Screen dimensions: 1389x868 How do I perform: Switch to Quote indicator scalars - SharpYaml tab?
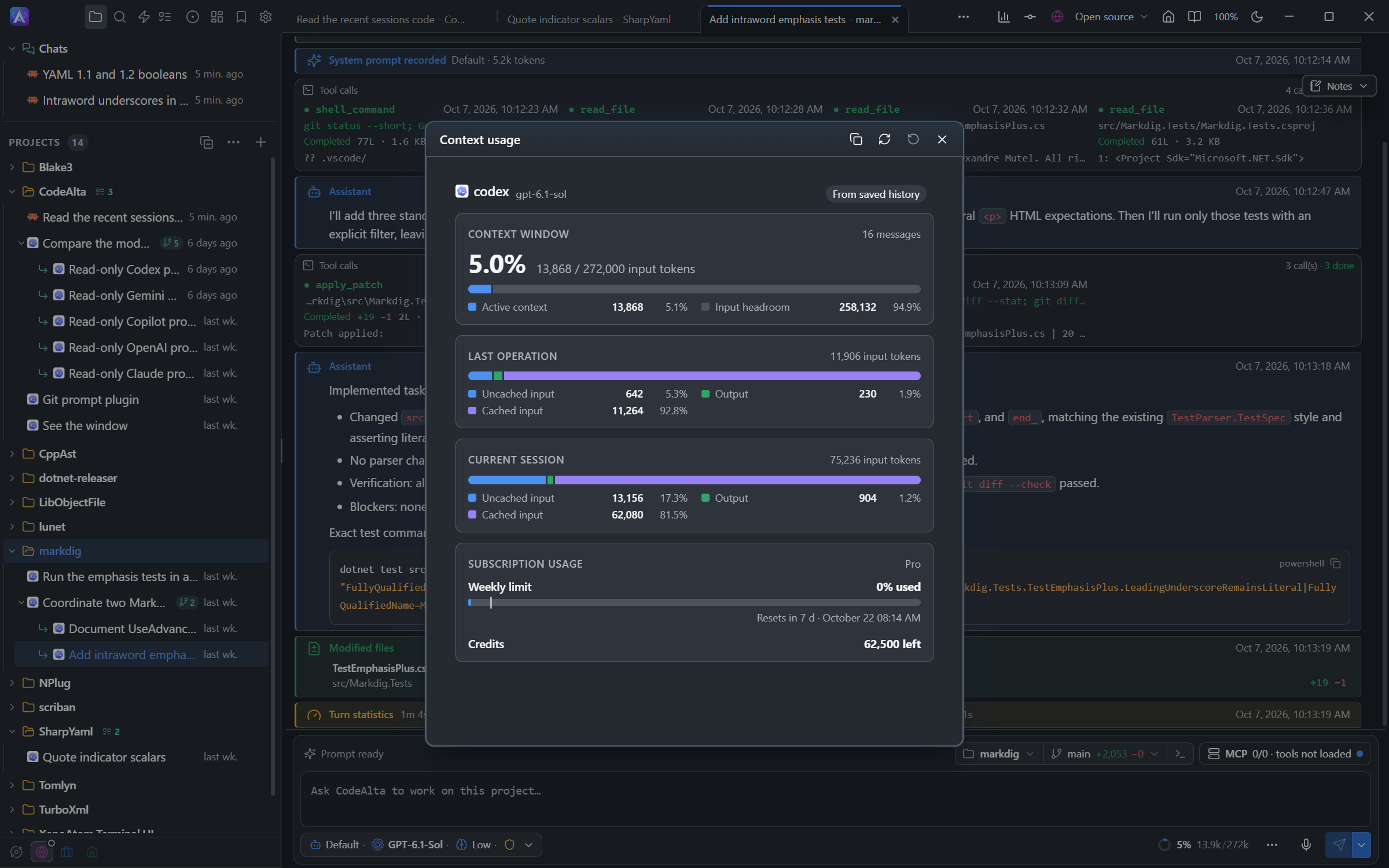click(589, 19)
